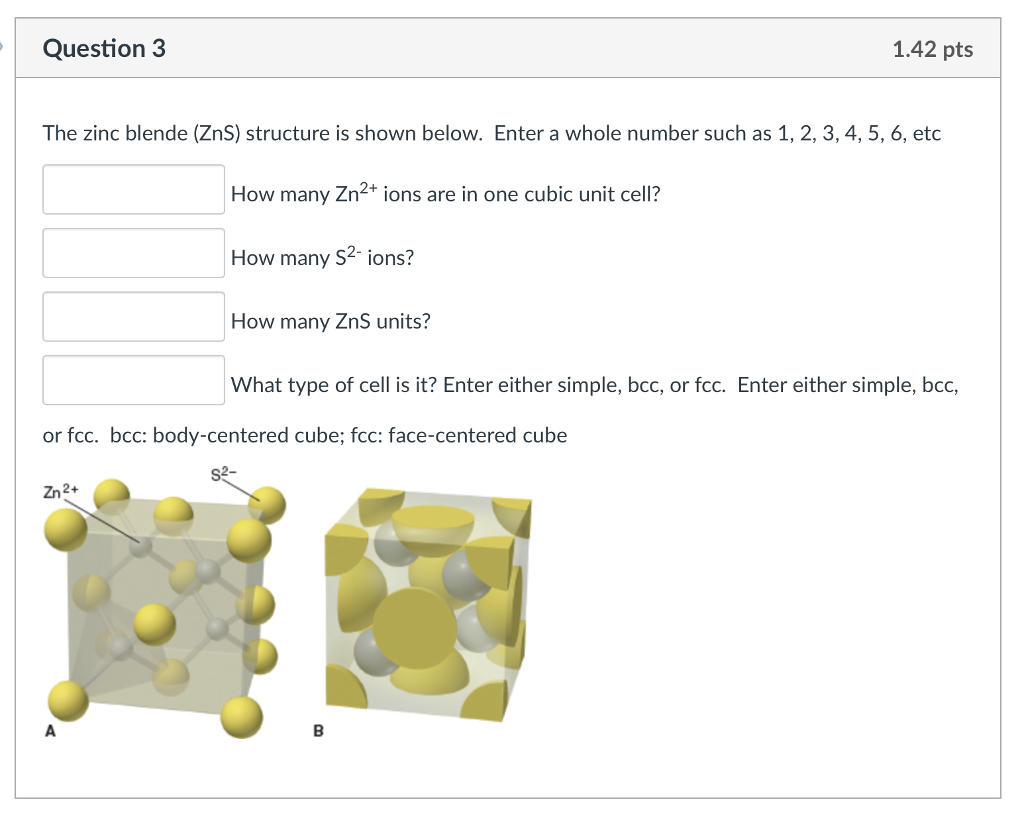Click the answer box for ZnS units
1024x816 pixels.
coord(133,316)
